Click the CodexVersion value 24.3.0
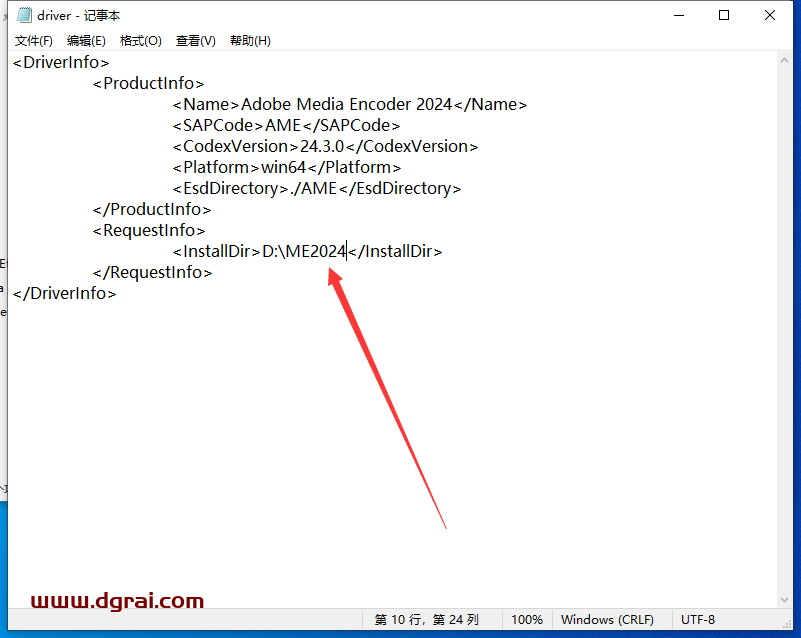Image resolution: width=801 pixels, height=638 pixels. point(322,146)
